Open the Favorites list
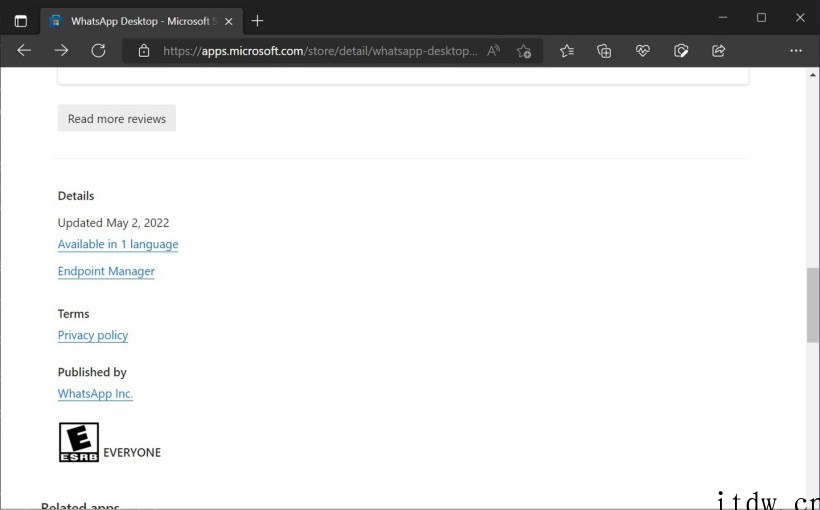820x510 pixels. click(566, 51)
